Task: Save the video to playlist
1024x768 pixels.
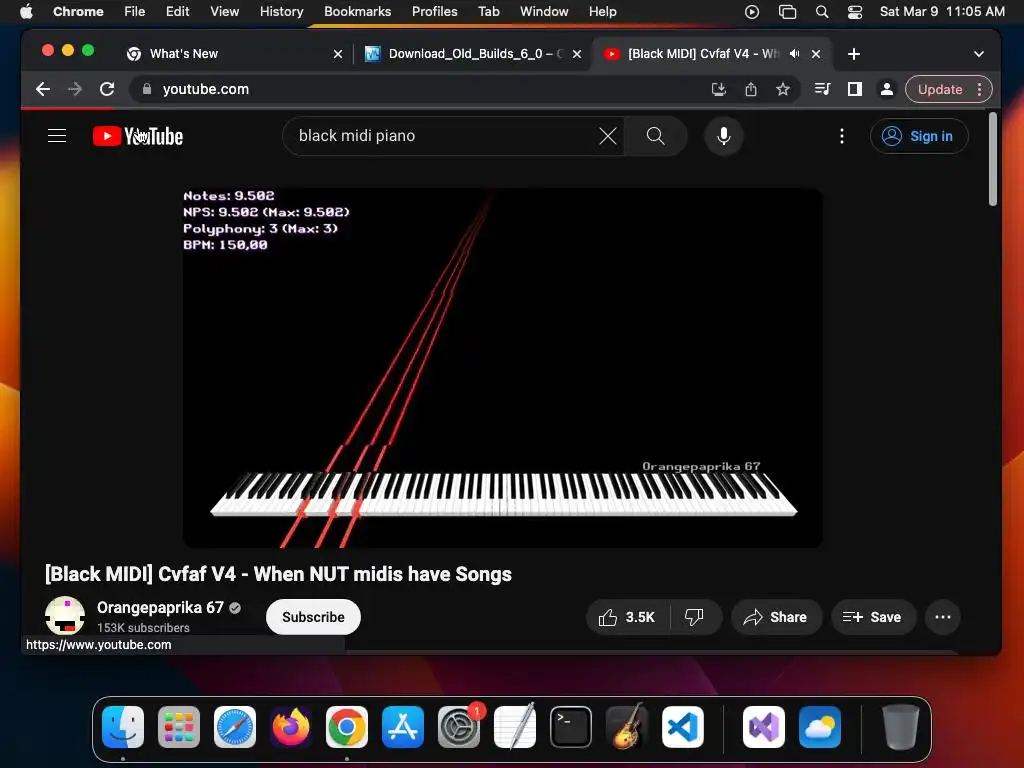Action: click(872, 617)
